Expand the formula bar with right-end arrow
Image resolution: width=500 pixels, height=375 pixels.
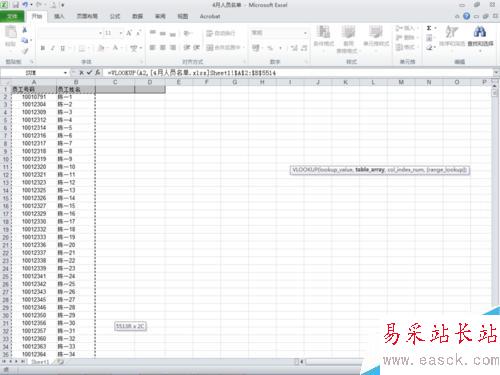(496, 72)
